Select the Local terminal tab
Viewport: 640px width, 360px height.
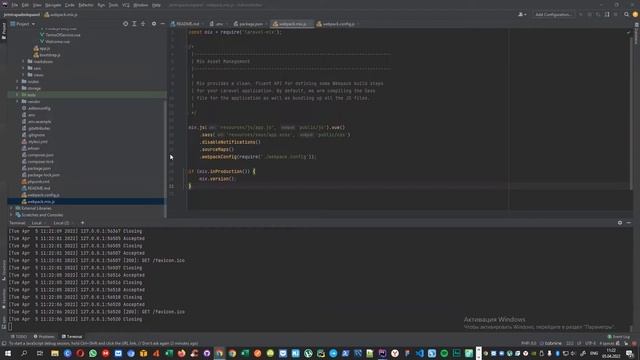pyautogui.click(x=37, y=223)
